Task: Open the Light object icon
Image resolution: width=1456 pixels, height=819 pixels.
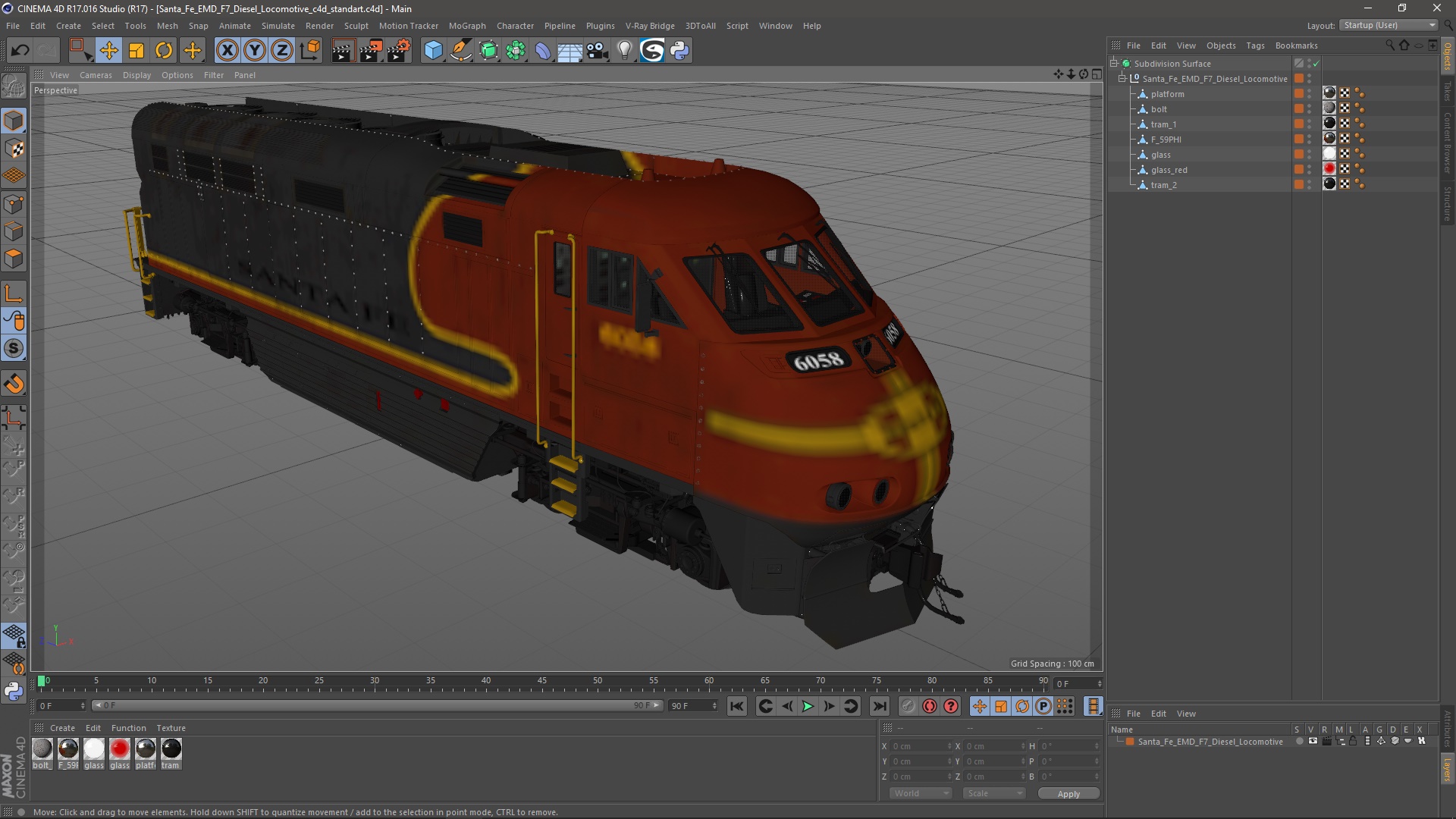Action: [624, 51]
